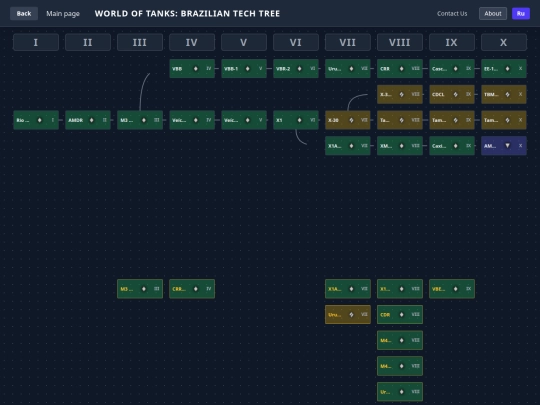Click the class icon on the Casc... tier IX card
Screen dimensions: 540x405
(455, 69)
